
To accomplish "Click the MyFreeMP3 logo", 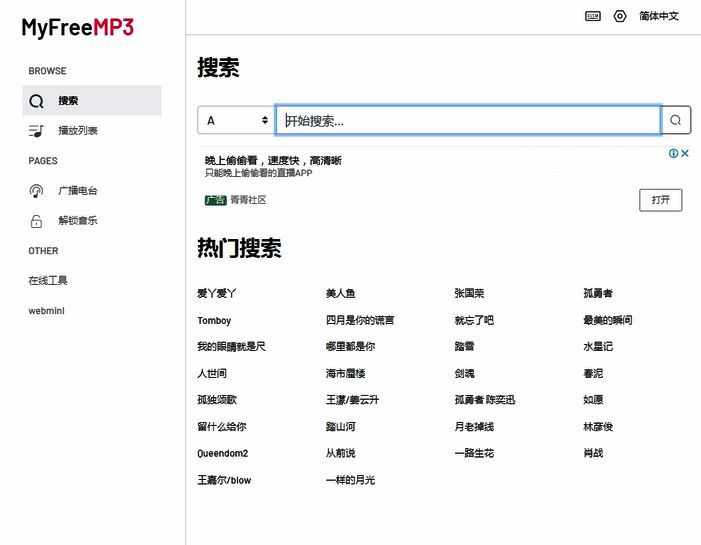I will tap(78, 27).
